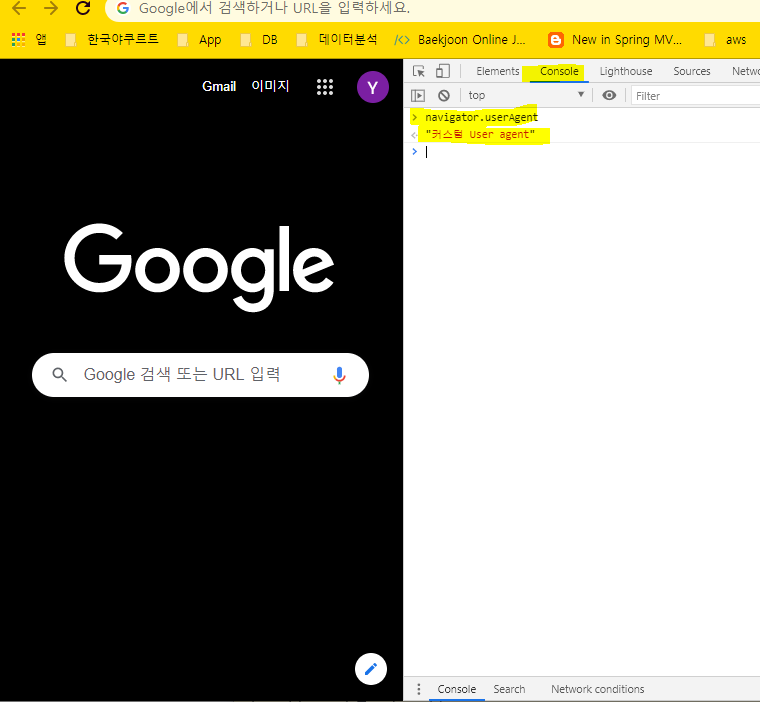Create a live expression with eye icon

tap(609, 95)
